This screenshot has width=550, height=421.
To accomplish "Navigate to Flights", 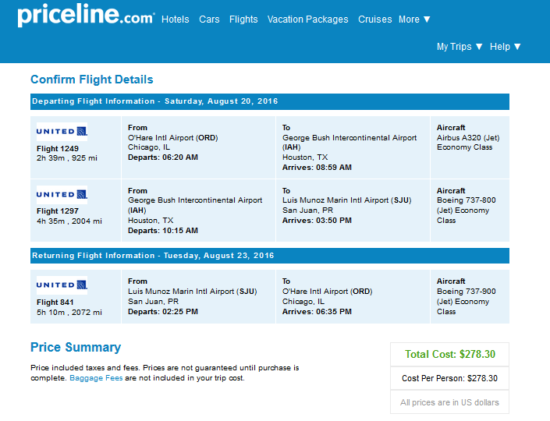I will 243,19.
